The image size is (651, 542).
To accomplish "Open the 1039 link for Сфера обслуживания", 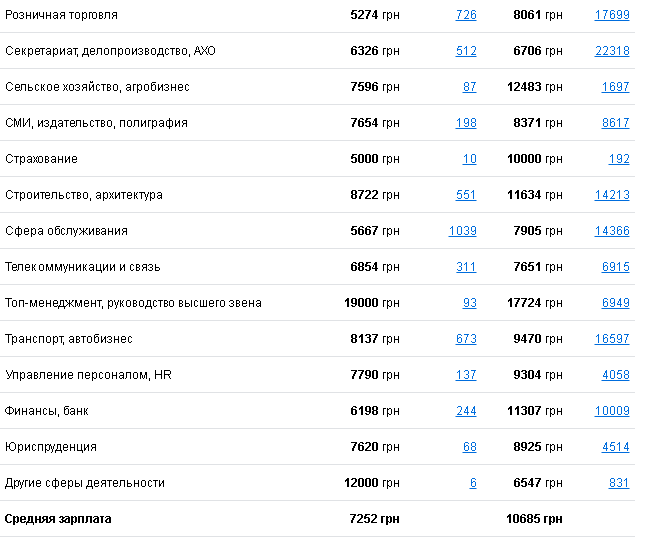I will coord(463,231).
